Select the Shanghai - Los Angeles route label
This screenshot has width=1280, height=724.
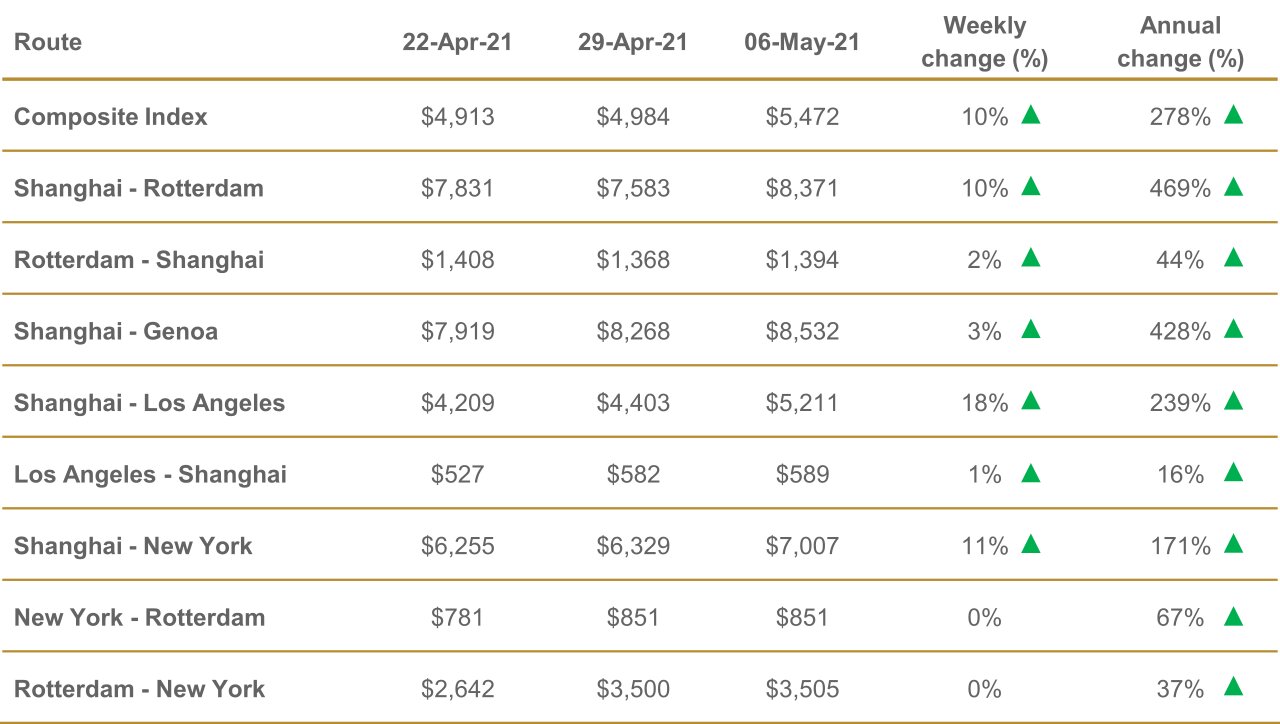[149, 403]
